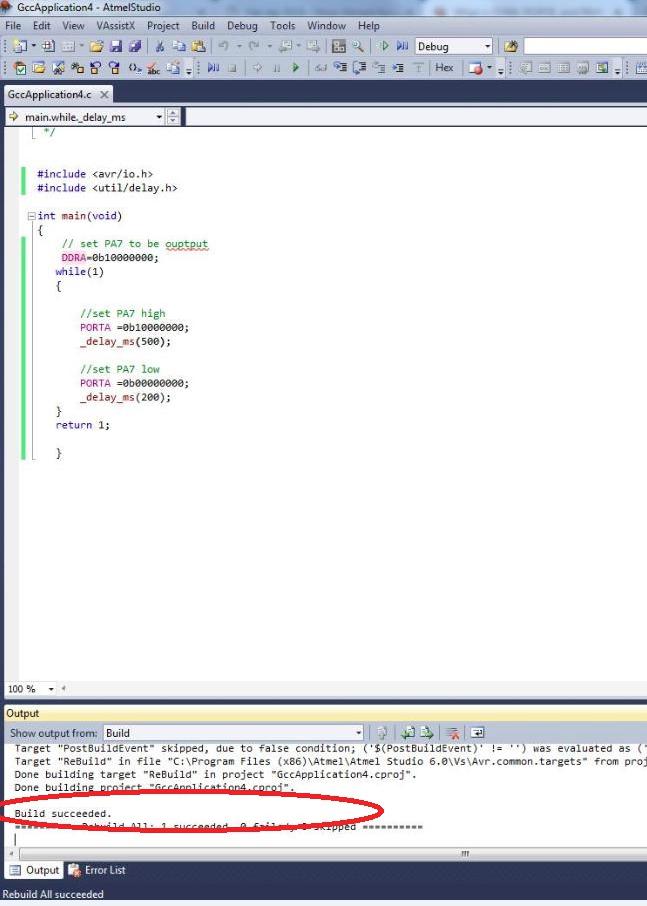Viewport: 647px width, 906px height.
Task: Open the main.while._delay_ms navigation dropdown
Action: coord(159,117)
